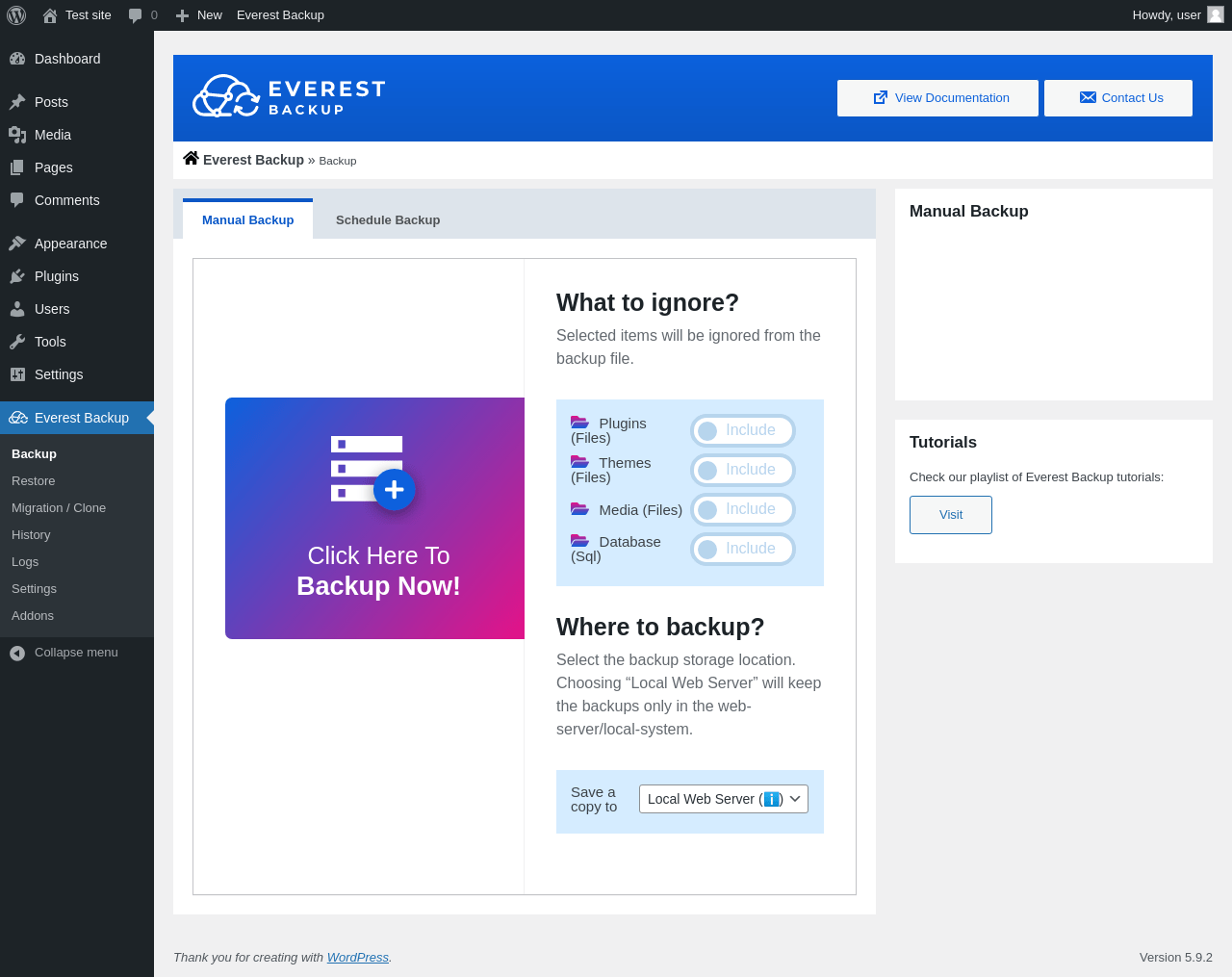Click the Comments icon in sidebar
This screenshot has width=1232, height=977.
(x=17, y=200)
